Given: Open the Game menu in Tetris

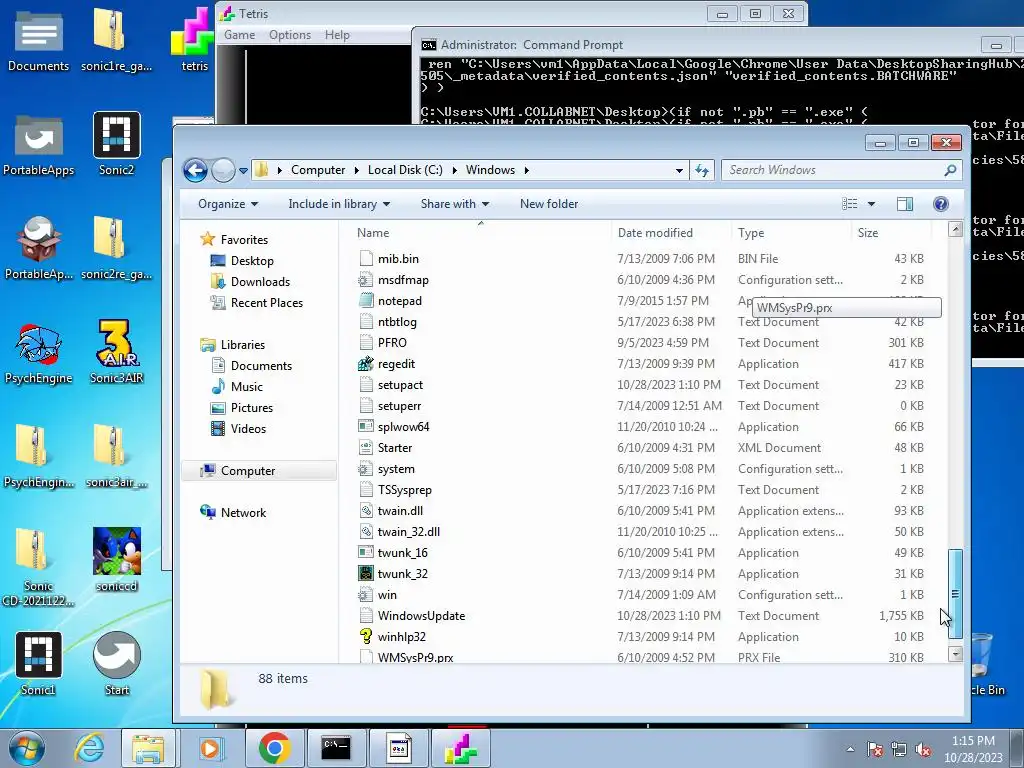Looking at the screenshot, I should click(x=239, y=35).
